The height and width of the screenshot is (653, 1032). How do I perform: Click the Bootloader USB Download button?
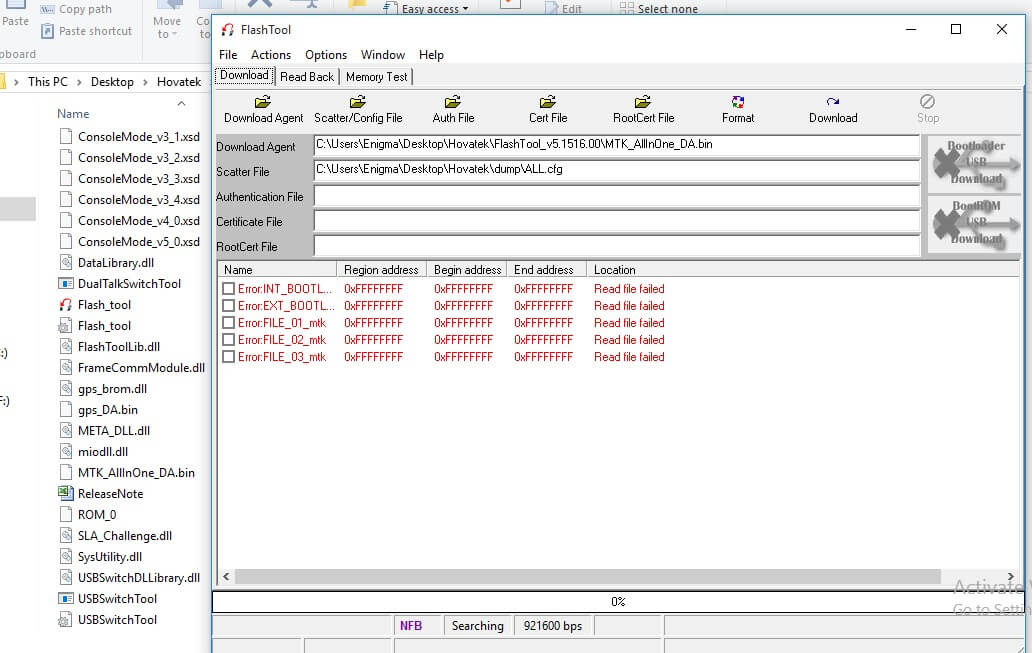click(x=975, y=163)
